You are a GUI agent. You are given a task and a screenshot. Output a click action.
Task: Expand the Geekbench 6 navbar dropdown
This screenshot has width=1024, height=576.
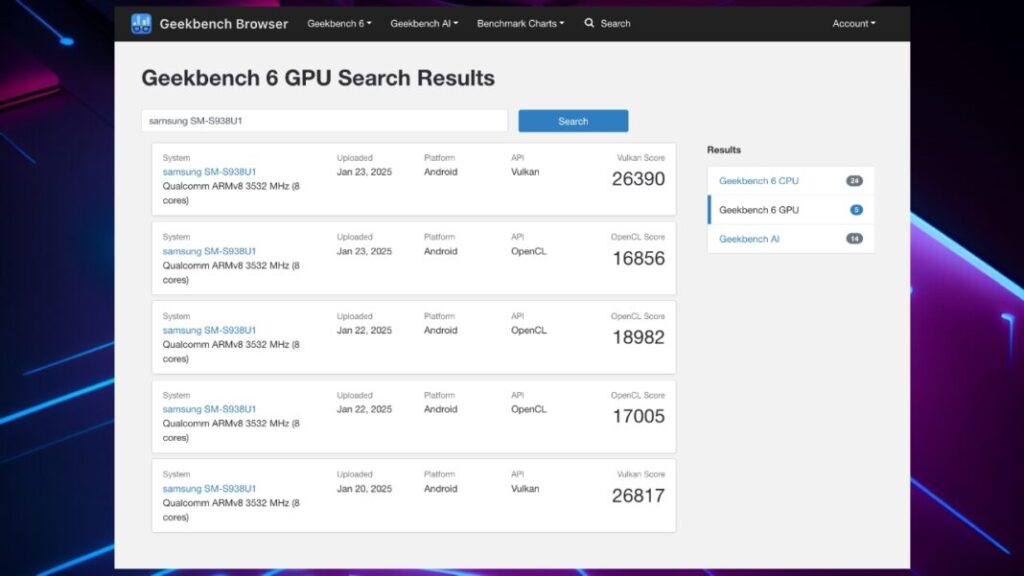click(x=339, y=23)
